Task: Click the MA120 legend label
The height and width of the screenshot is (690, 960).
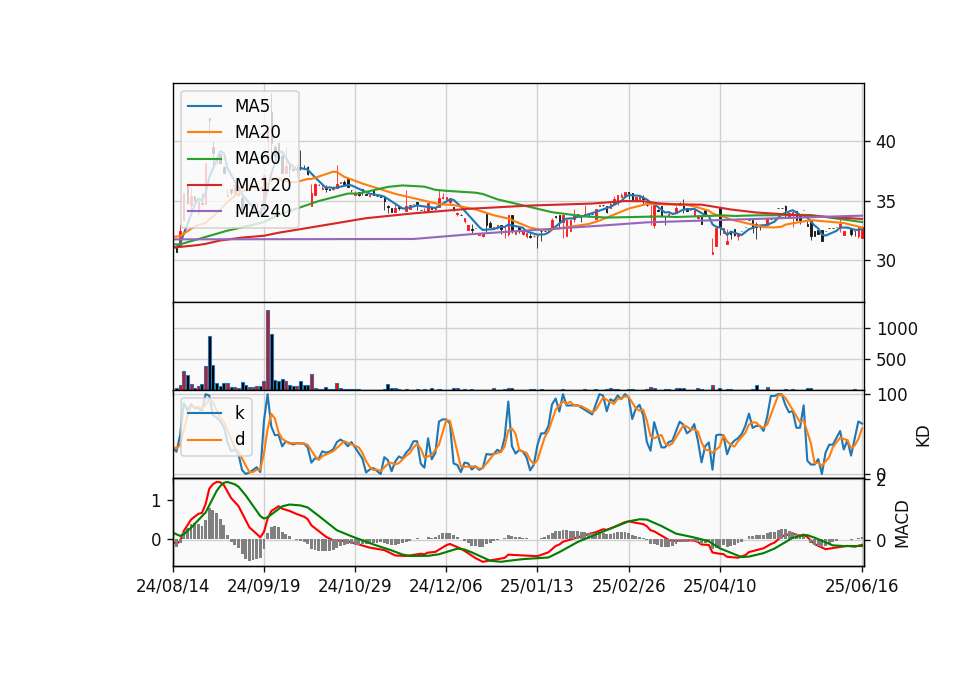Action: [263, 184]
